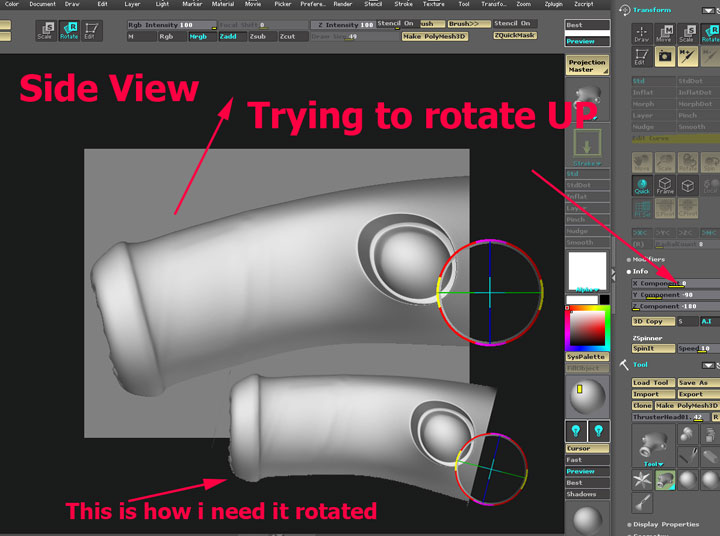Image resolution: width=720 pixels, height=536 pixels.
Task: Expand Display Properties section
Action: 663,524
